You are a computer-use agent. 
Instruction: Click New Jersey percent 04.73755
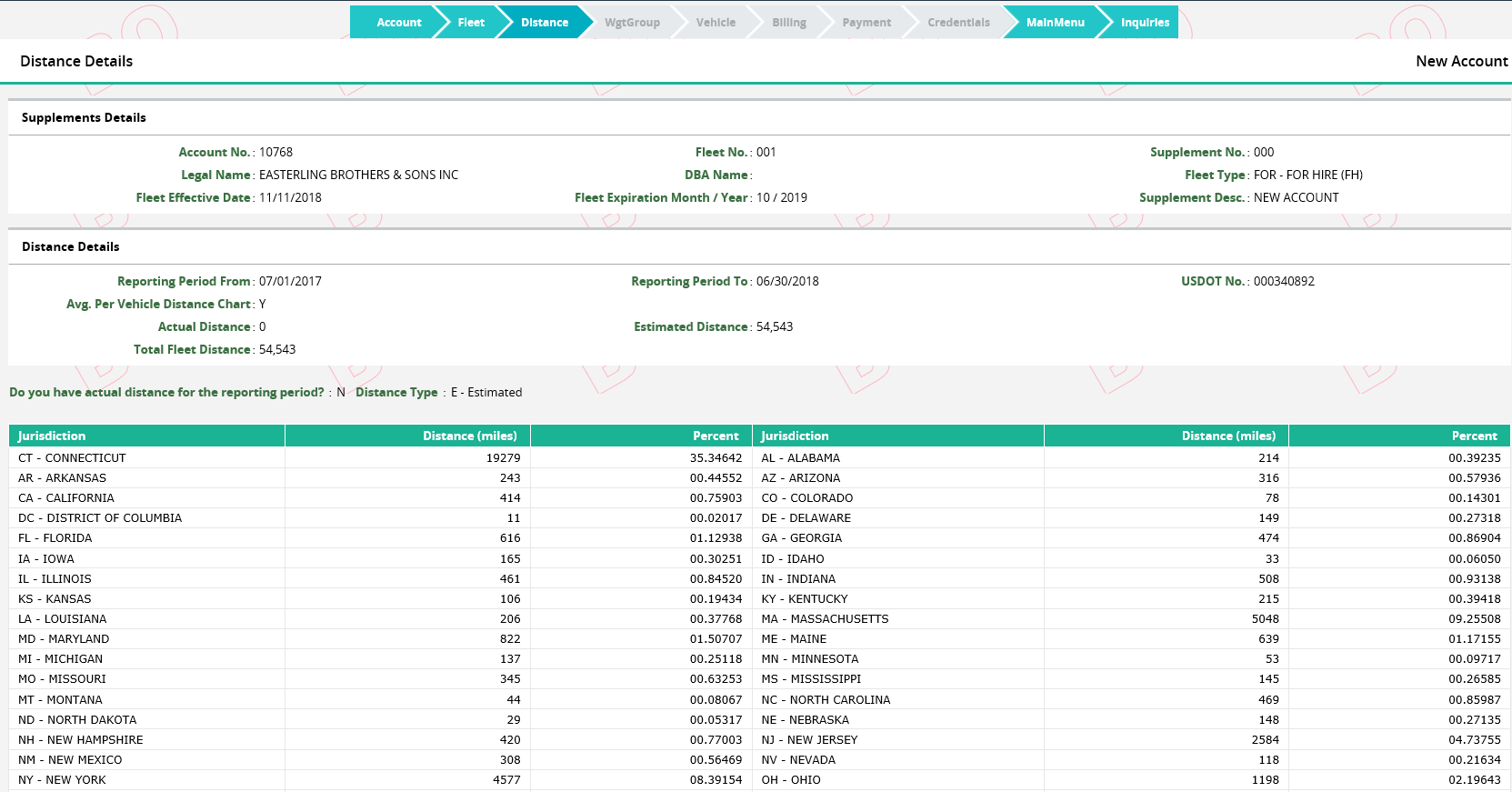point(1474,739)
